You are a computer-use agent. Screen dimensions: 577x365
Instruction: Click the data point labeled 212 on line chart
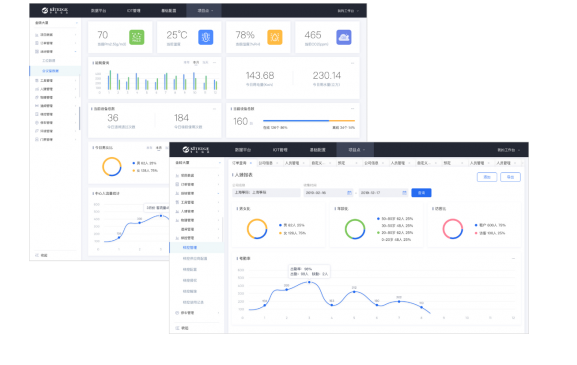[x=354, y=292]
